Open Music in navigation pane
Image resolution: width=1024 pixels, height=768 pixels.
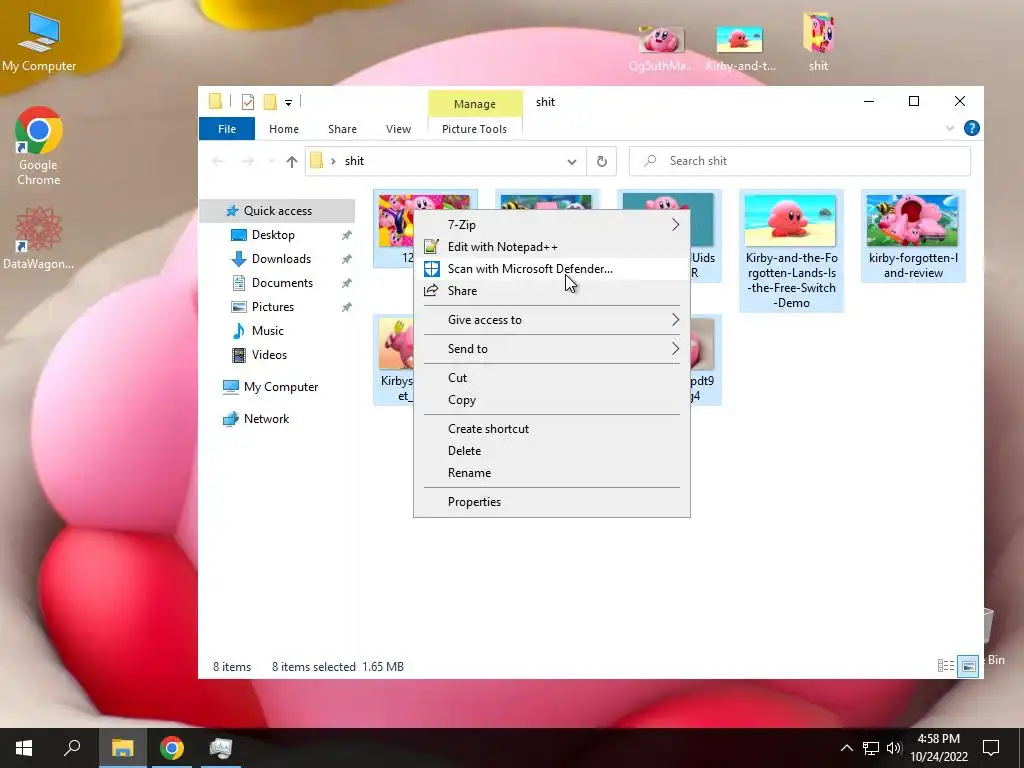[x=267, y=331]
